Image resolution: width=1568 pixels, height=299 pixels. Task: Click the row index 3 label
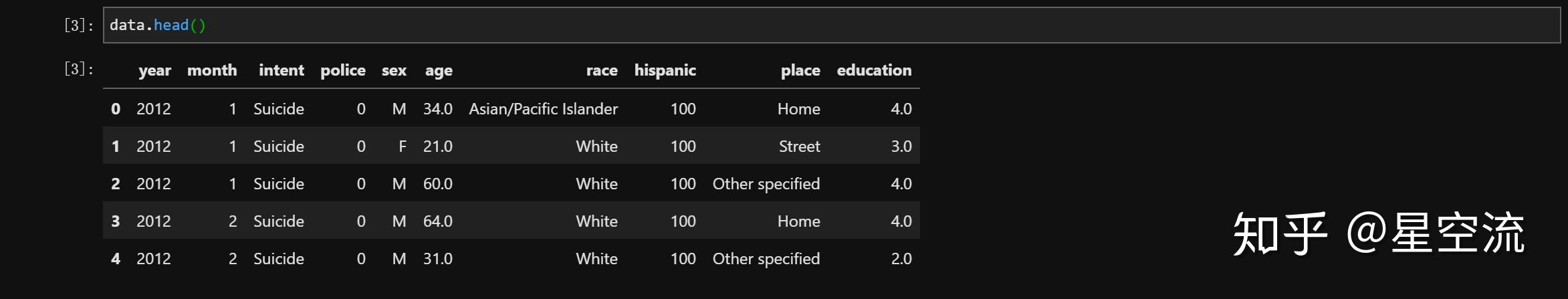(116, 221)
